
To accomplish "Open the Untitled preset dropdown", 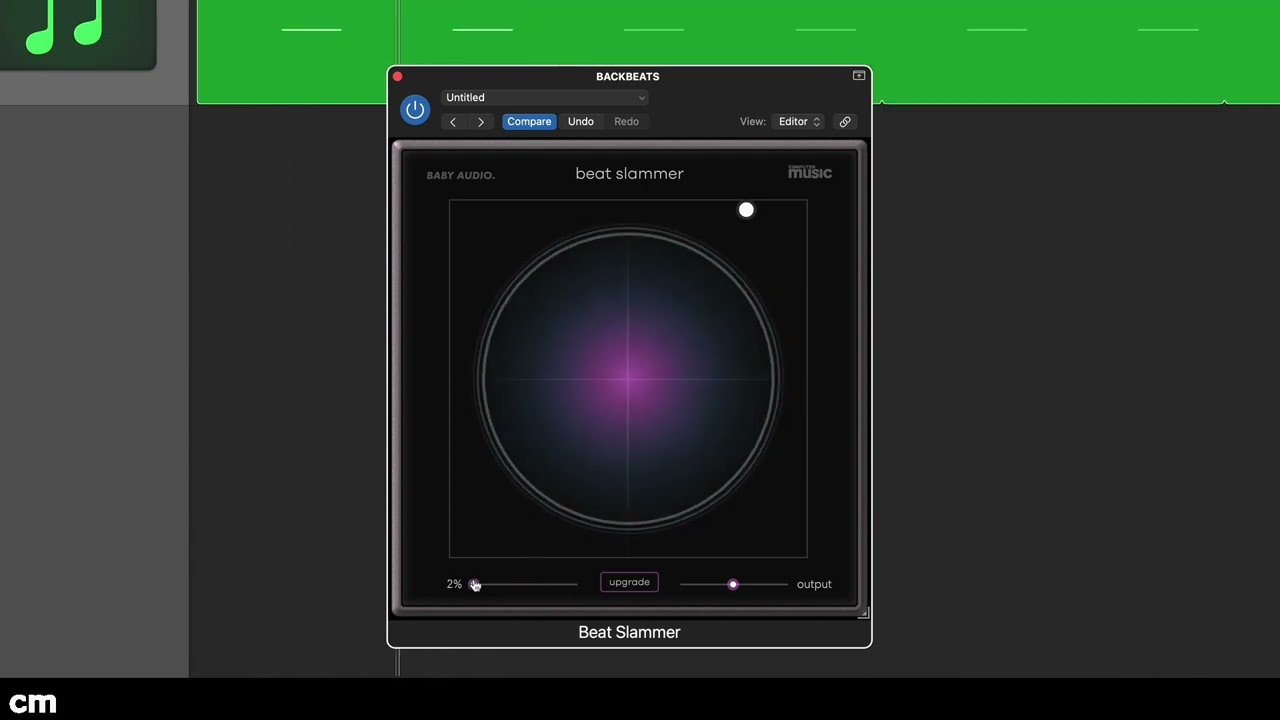I will pyautogui.click(x=545, y=97).
